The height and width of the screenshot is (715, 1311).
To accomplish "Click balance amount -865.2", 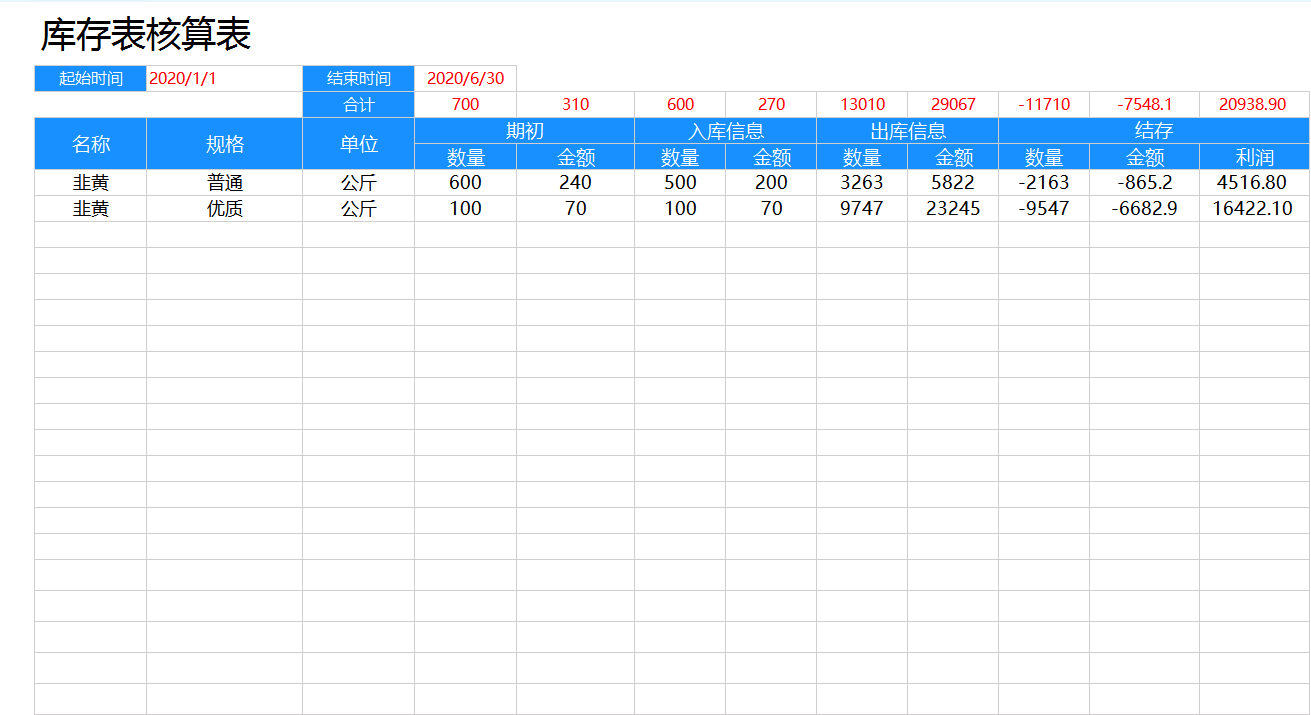I will click(x=1145, y=183).
